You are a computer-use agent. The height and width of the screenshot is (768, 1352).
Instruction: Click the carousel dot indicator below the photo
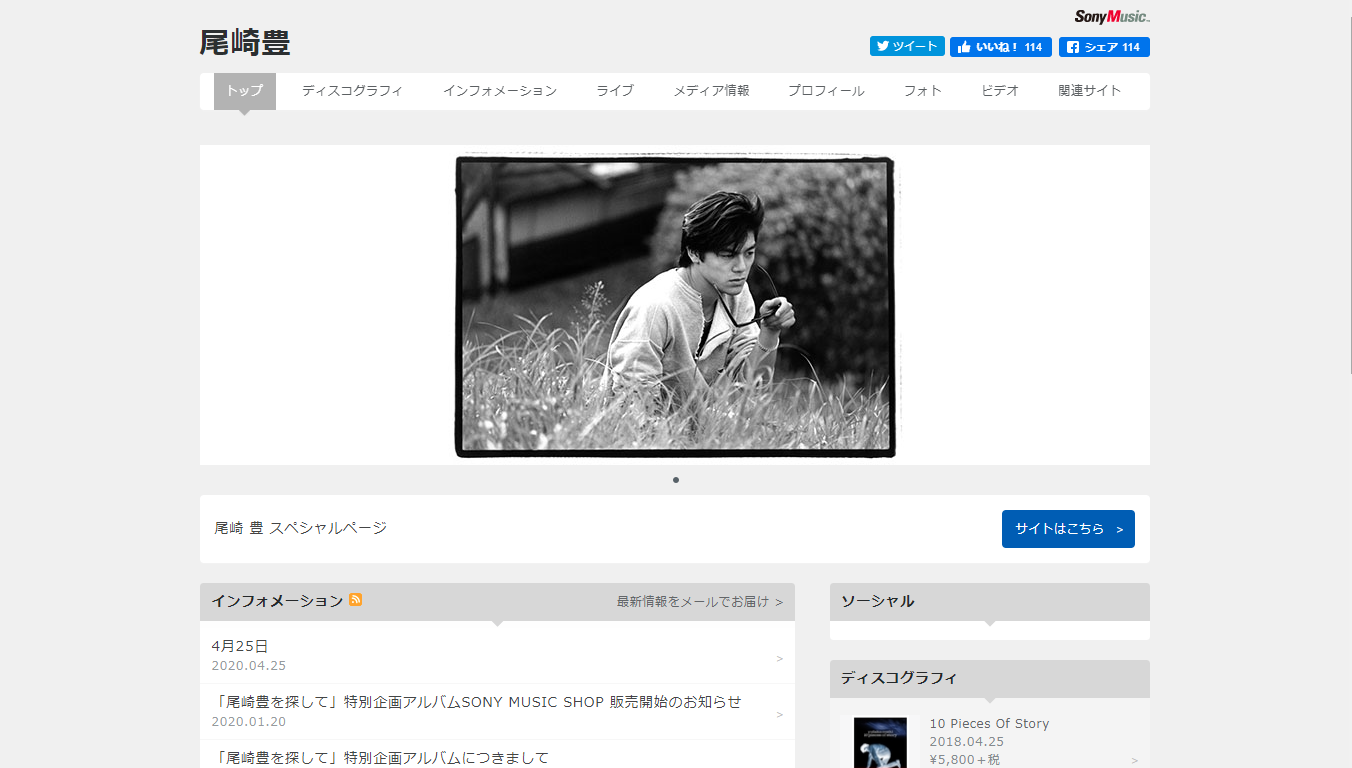click(x=676, y=480)
